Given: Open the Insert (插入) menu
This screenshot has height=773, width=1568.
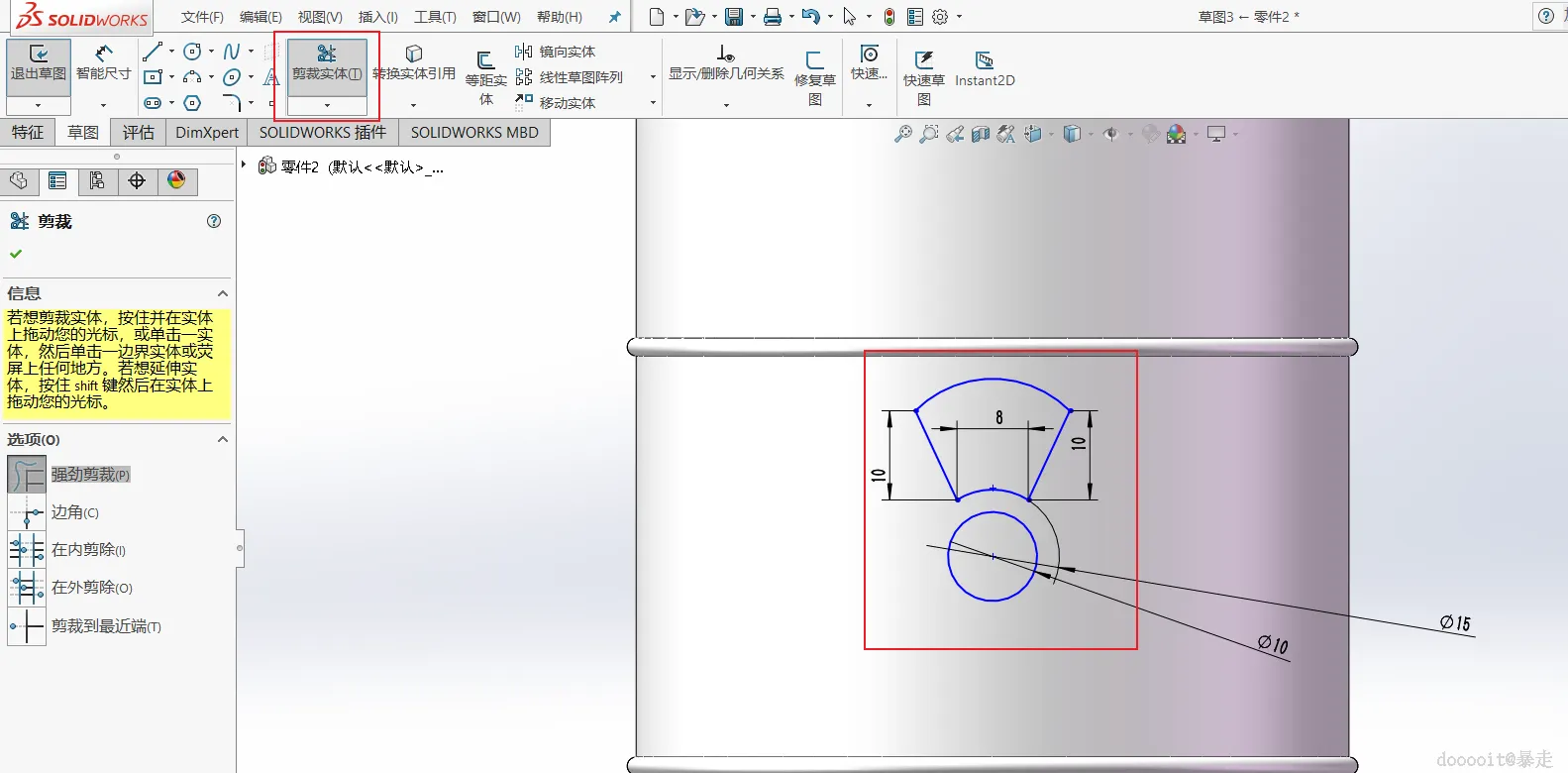Looking at the screenshot, I should tap(377, 17).
